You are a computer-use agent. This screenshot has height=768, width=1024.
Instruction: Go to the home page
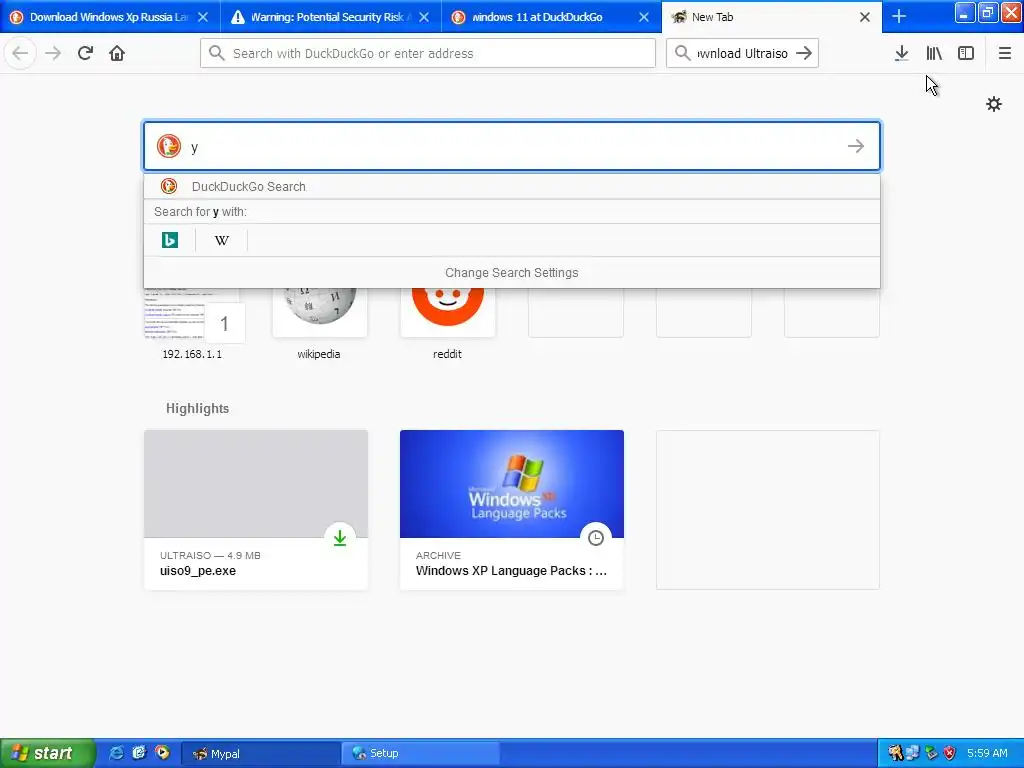[x=117, y=53]
